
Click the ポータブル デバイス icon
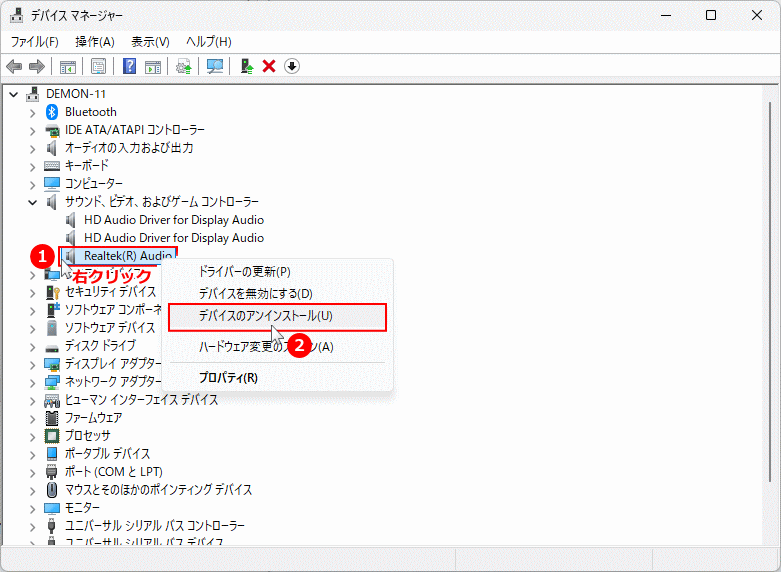[52, 454]
